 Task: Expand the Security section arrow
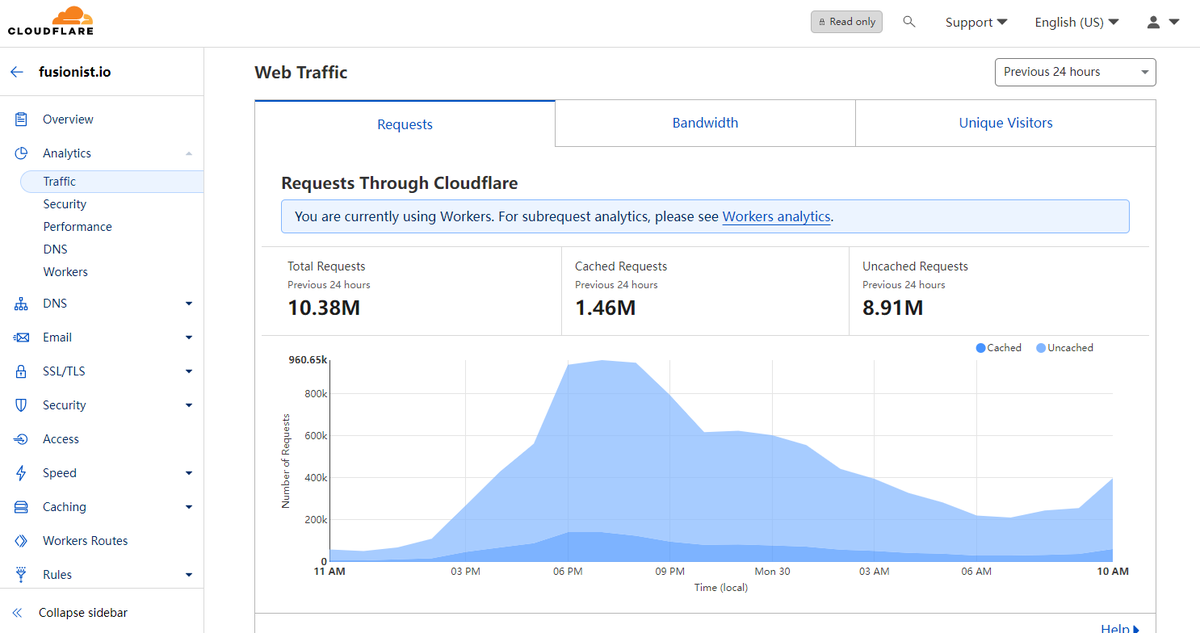189,406
